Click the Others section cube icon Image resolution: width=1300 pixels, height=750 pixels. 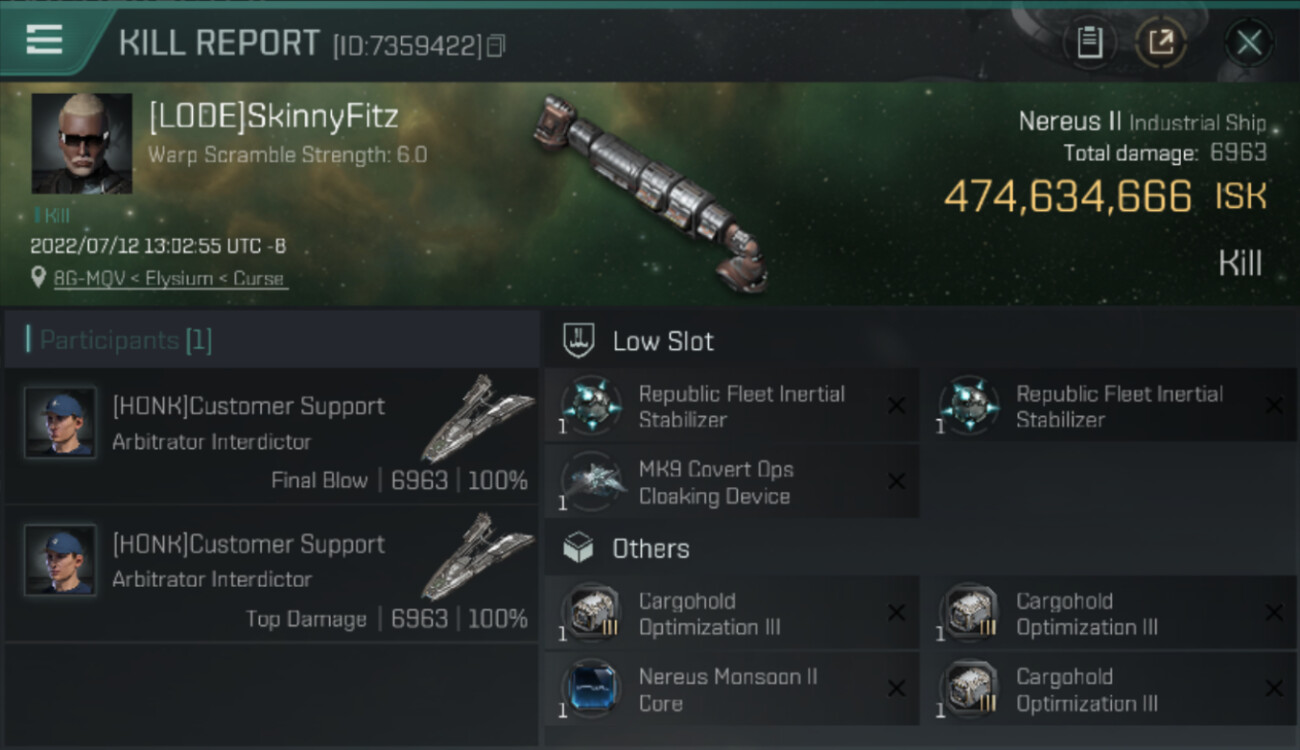click(x=579, y=548)
